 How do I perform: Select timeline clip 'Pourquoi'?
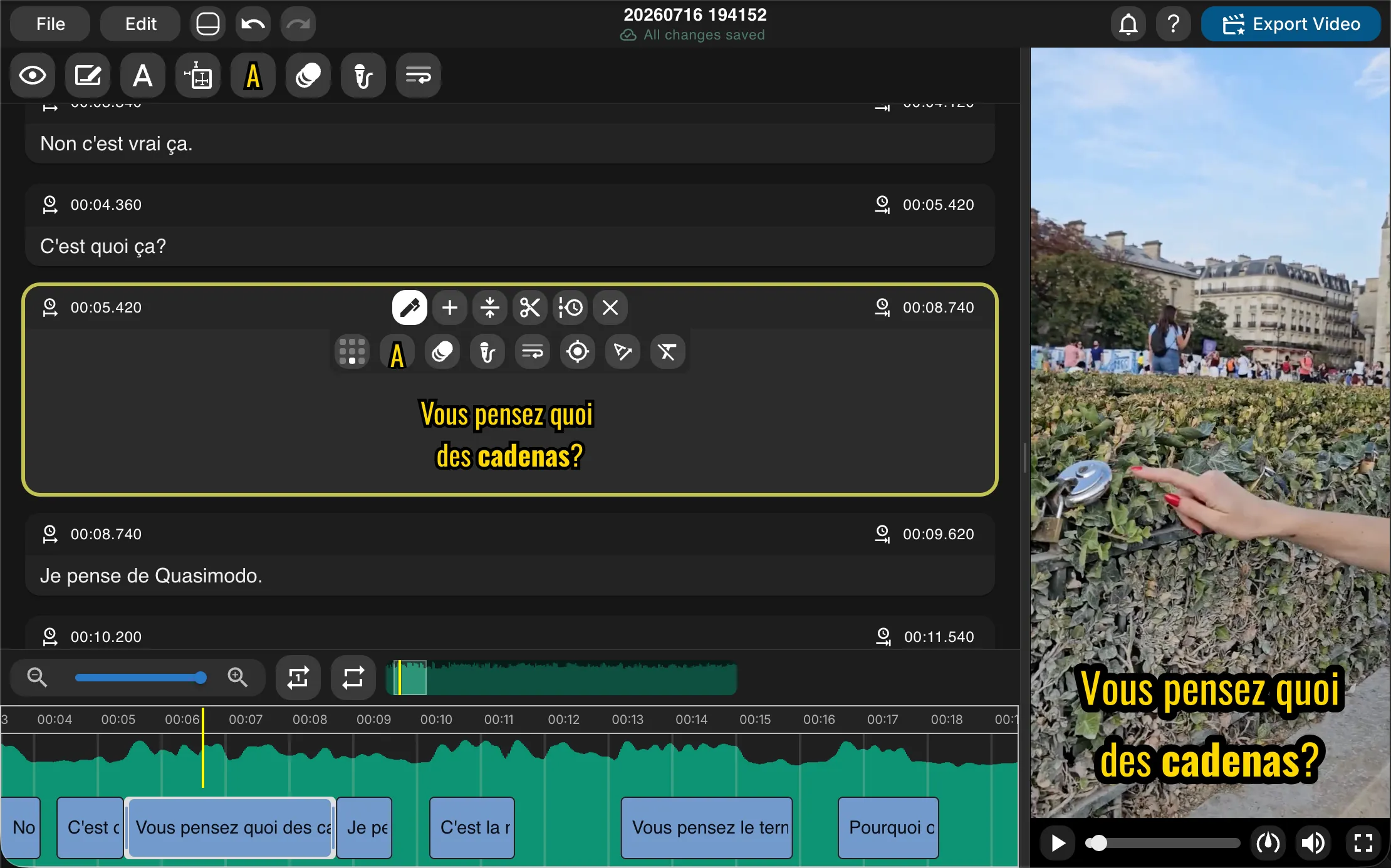click(x=888, y=827)
